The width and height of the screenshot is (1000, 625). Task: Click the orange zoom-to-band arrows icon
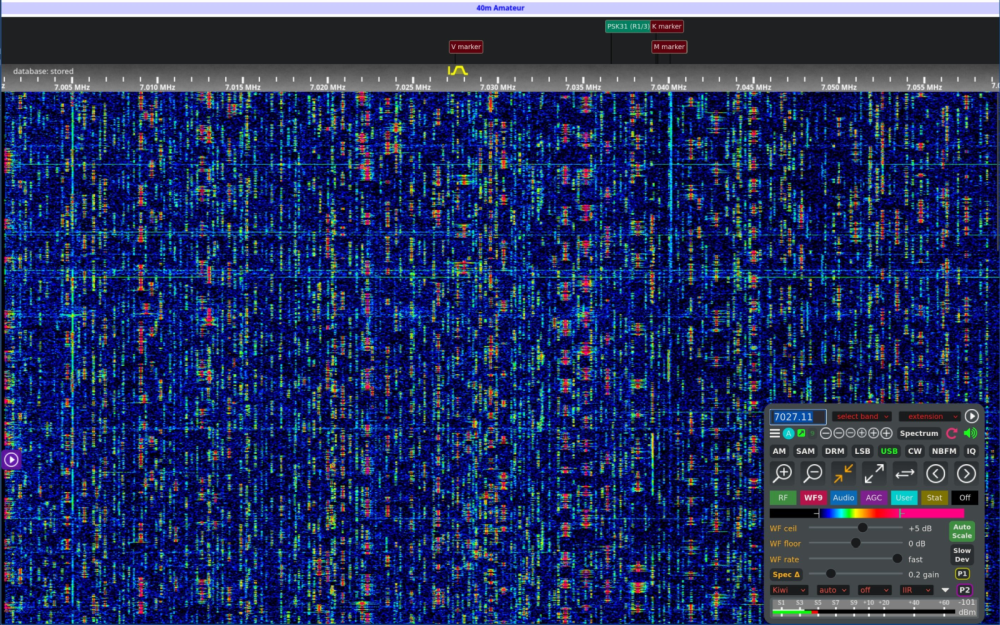point(844,474)
